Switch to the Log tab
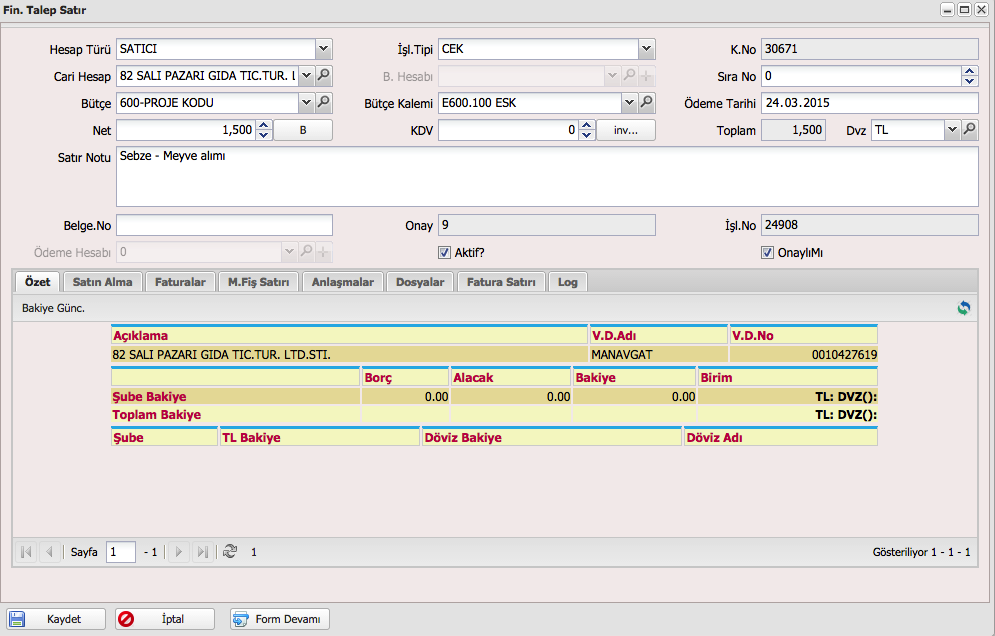 click(x=567, y=282)
